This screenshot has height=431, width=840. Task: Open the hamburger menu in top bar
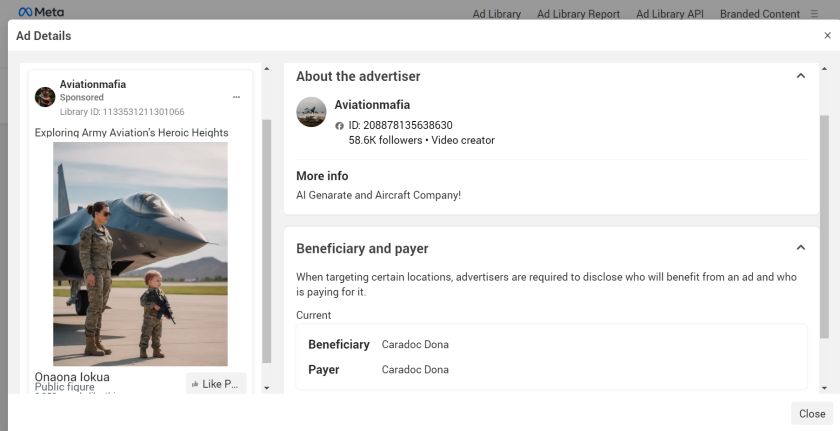(814, 14)
